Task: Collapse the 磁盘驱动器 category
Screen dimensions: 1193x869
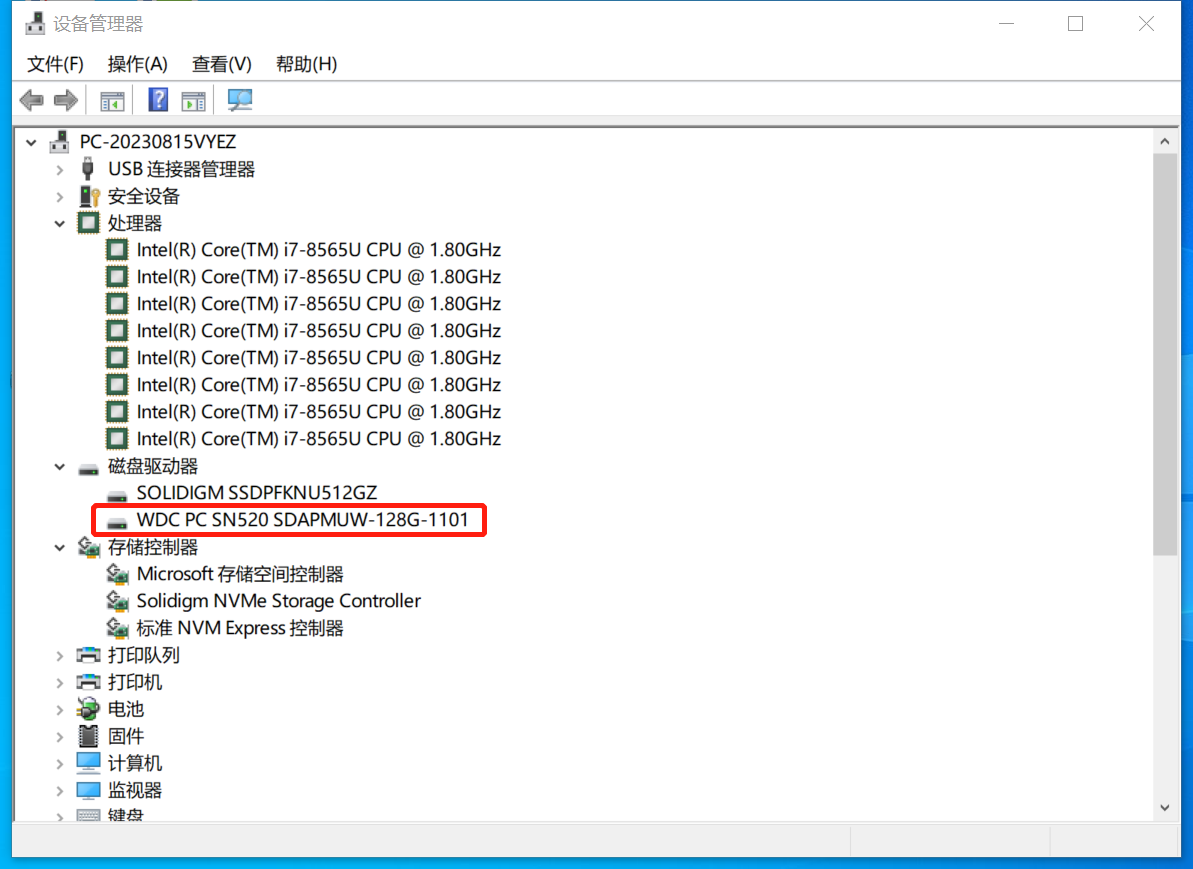Action: (x=60, y=466)
